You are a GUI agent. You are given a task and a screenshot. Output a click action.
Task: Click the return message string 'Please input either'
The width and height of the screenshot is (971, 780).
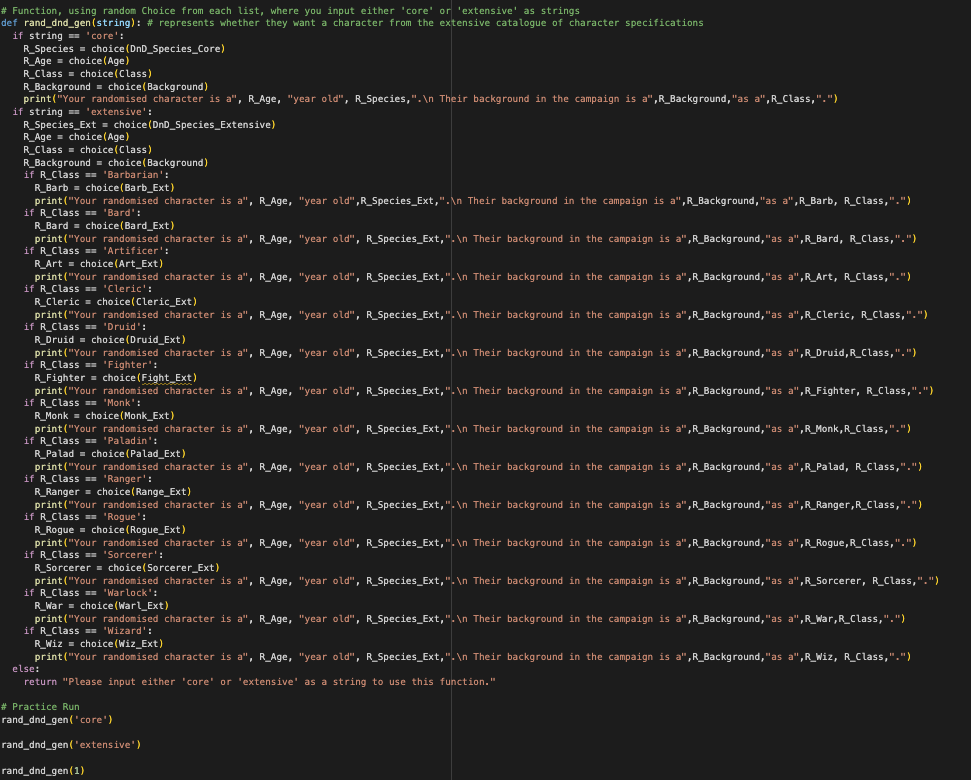point(279,682)
